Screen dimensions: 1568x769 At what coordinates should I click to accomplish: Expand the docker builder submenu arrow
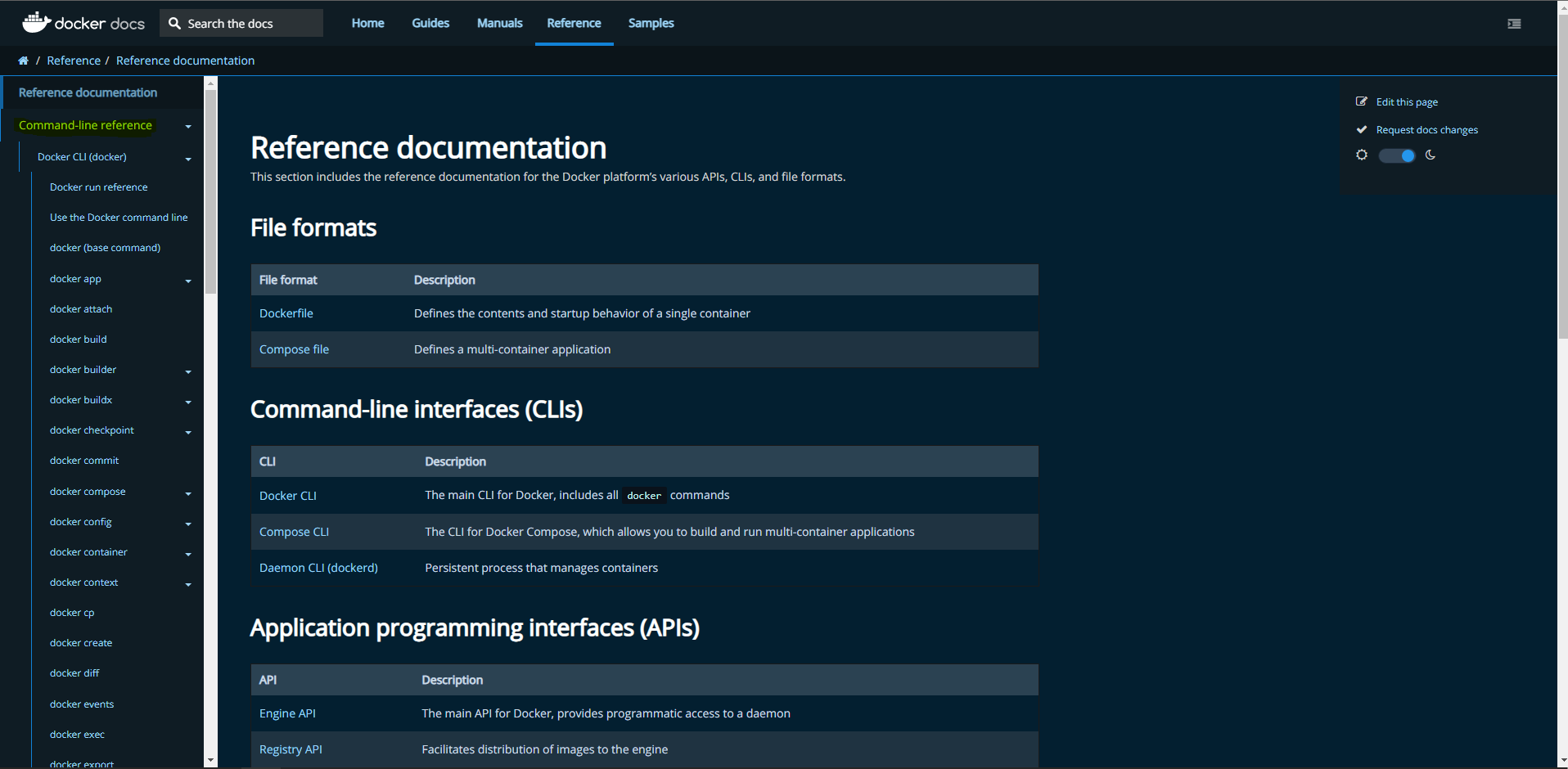tap(188, 371)
